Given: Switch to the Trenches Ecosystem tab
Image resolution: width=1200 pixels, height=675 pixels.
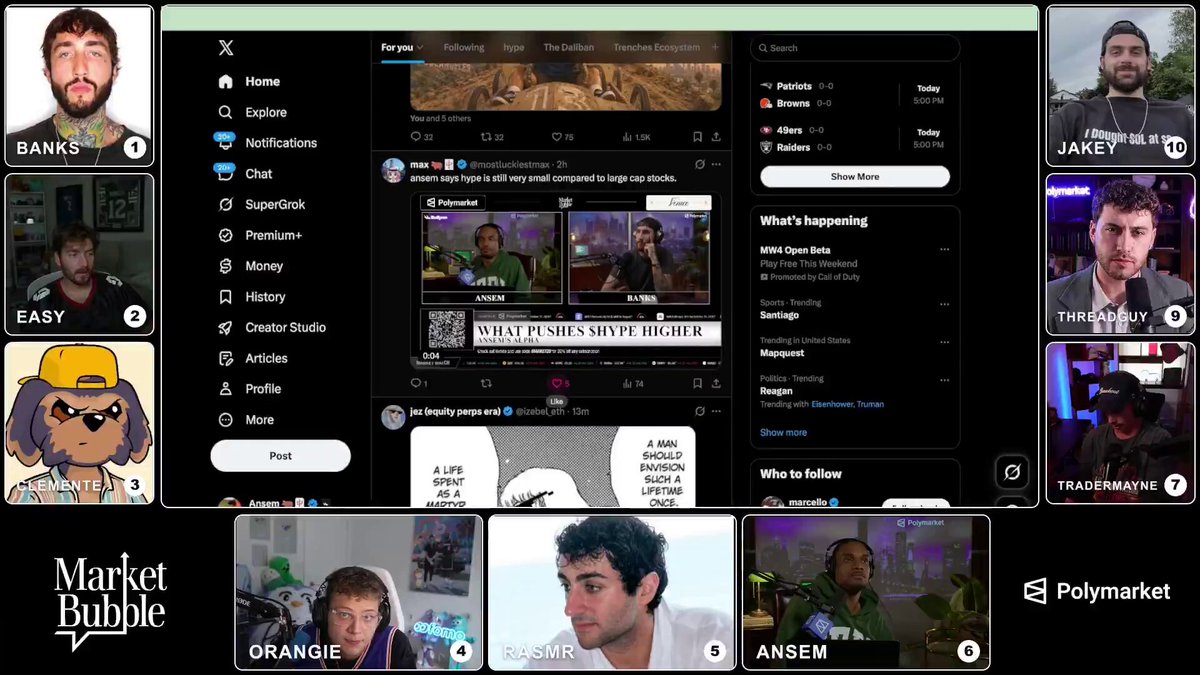Looking at the screenshot, I should 657,47.
